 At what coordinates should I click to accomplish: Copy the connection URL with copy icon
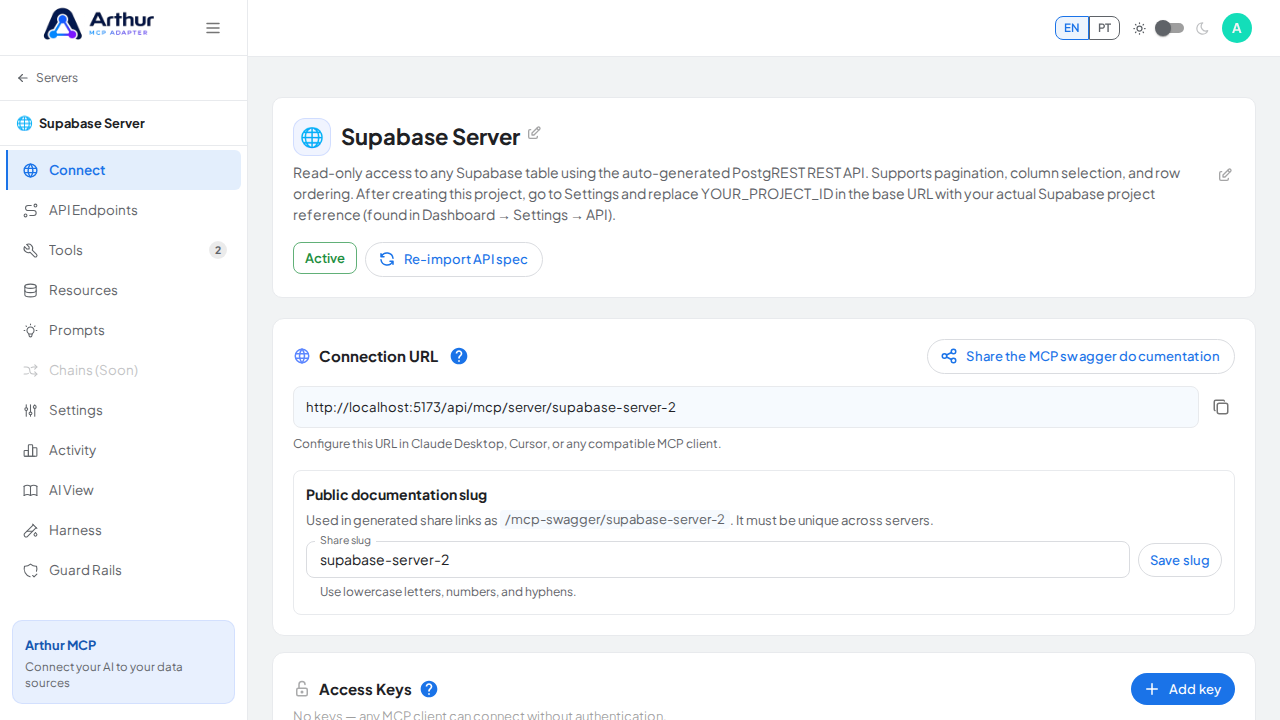point(1221,407)
